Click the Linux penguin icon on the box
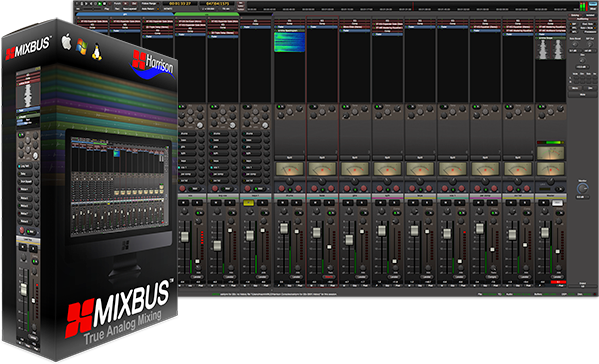 (97, 52)
